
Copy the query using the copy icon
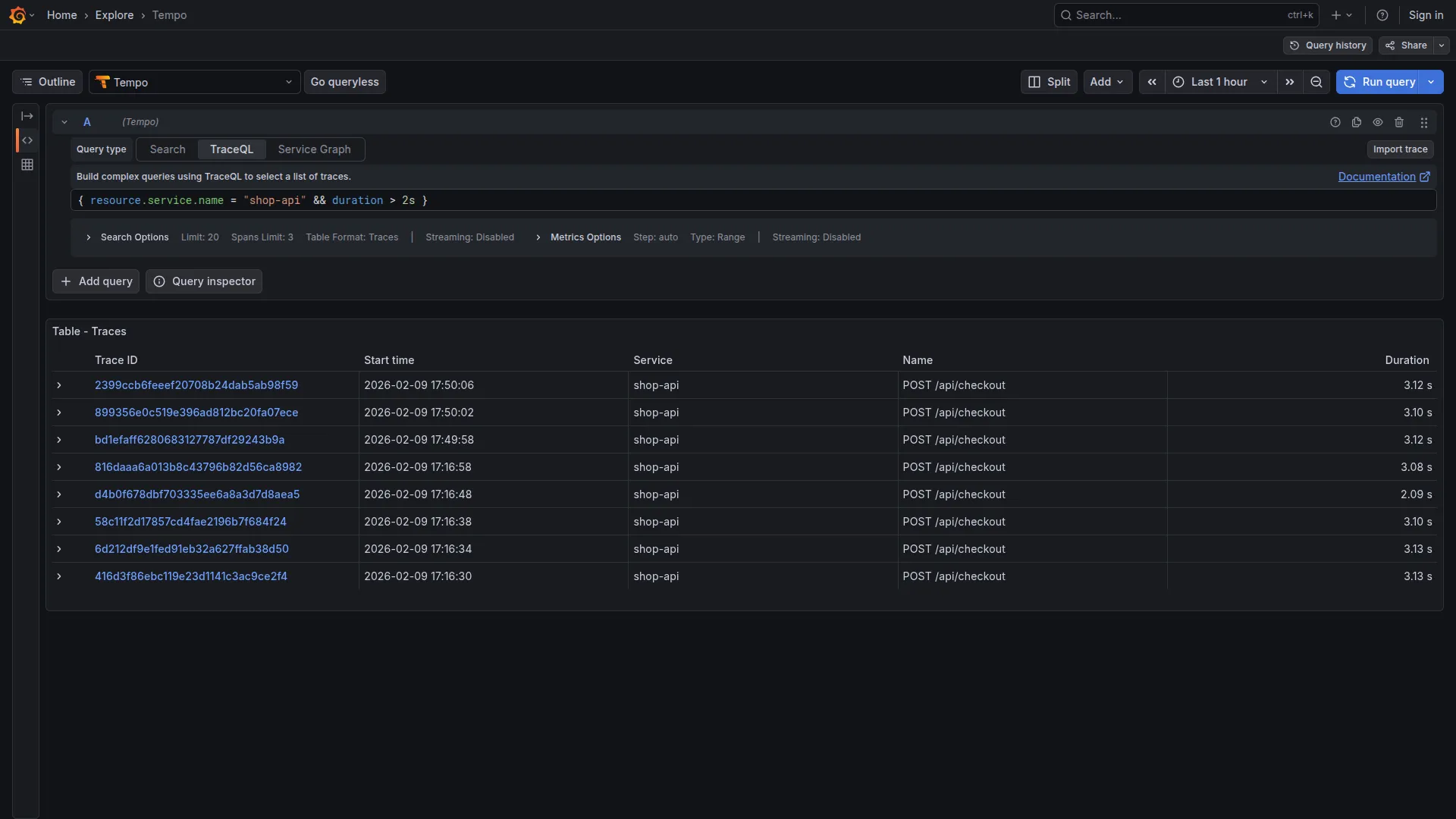pyautogui.click(x=1357, y=121)
